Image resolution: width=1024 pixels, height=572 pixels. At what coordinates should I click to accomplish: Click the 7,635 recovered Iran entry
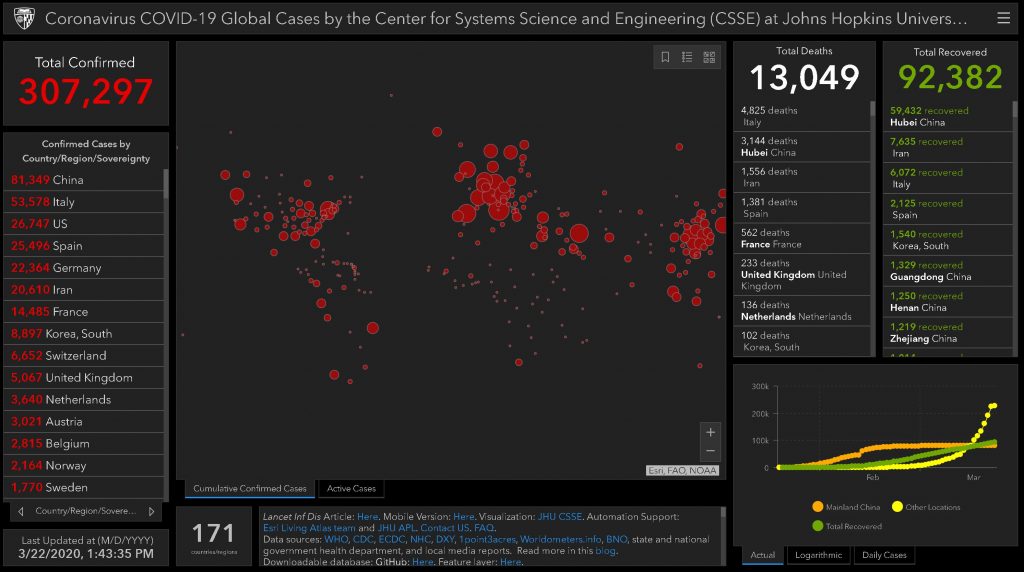click(948, 148)
